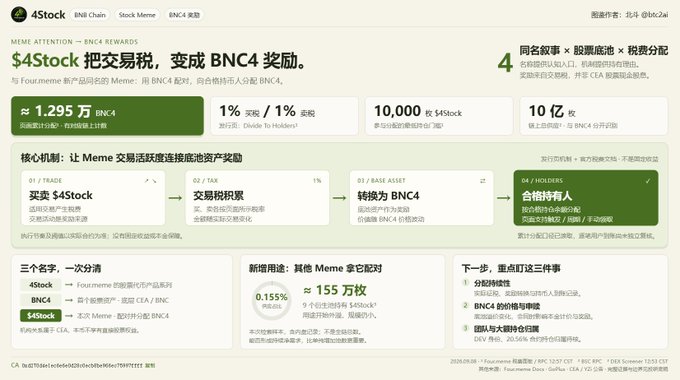This screenshot has height=380, width=680.
Task: Select the 合格持有人 step title
Action: (547, 196)
